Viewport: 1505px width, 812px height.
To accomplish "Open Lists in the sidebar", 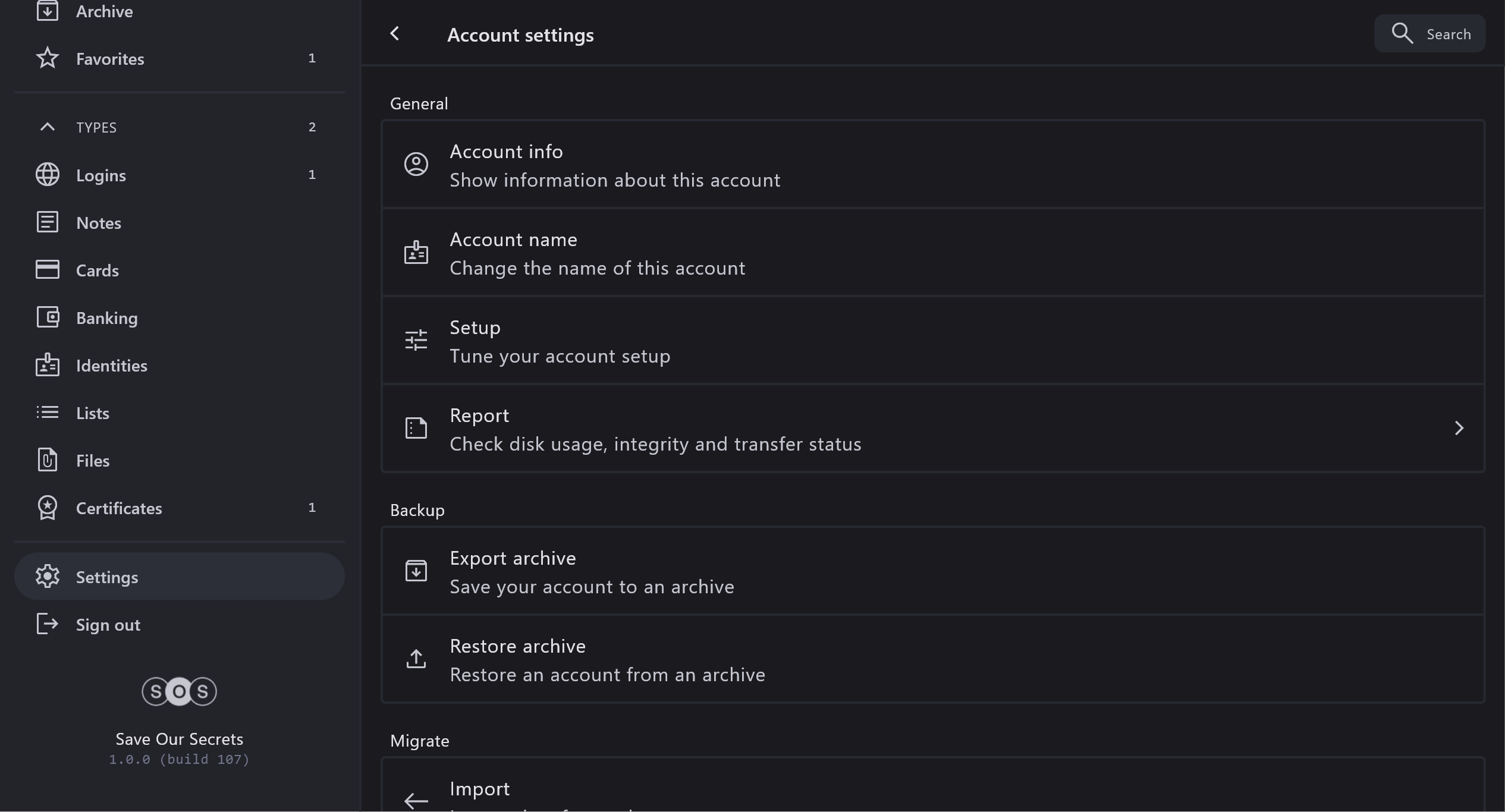I will point(93,413).
